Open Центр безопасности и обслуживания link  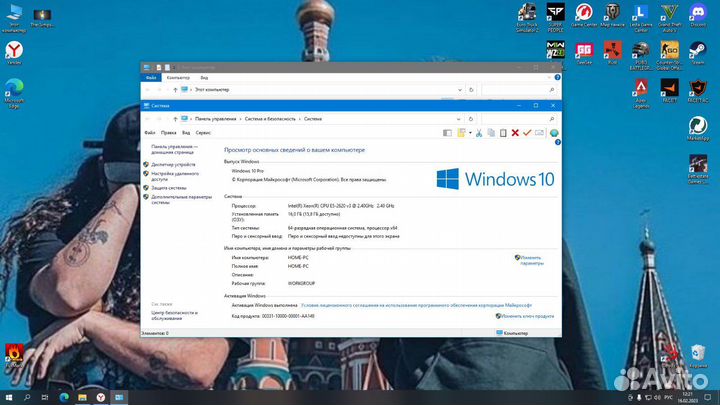tap(174, 315)
